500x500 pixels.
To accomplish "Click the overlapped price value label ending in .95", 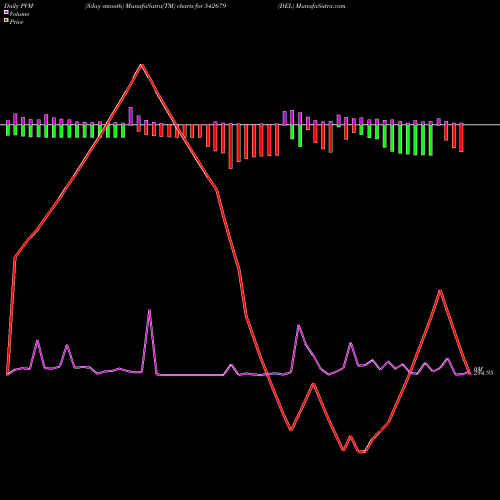I will [483, 372].
